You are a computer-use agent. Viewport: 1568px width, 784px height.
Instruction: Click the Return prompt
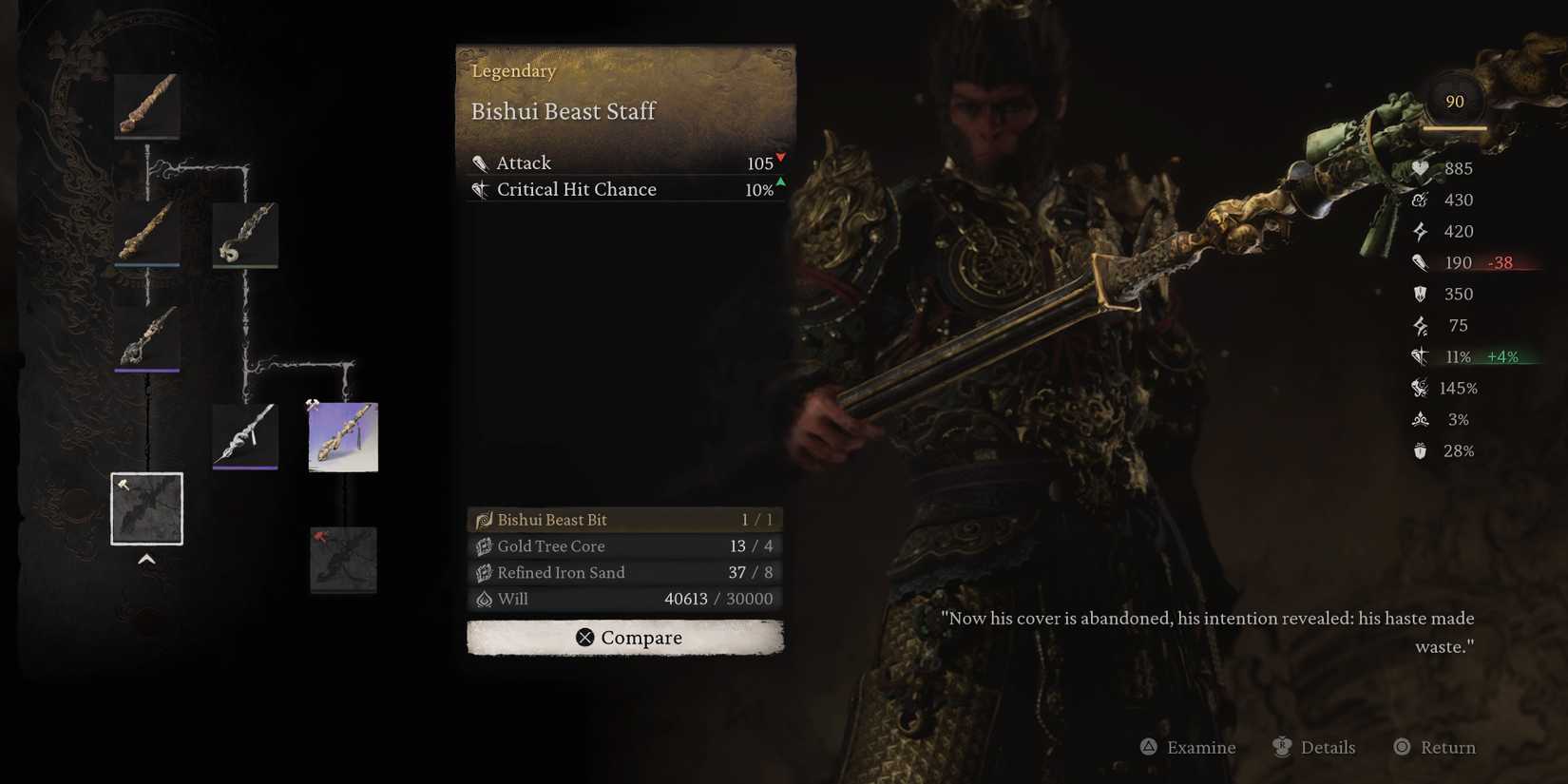pos(1434,747)
